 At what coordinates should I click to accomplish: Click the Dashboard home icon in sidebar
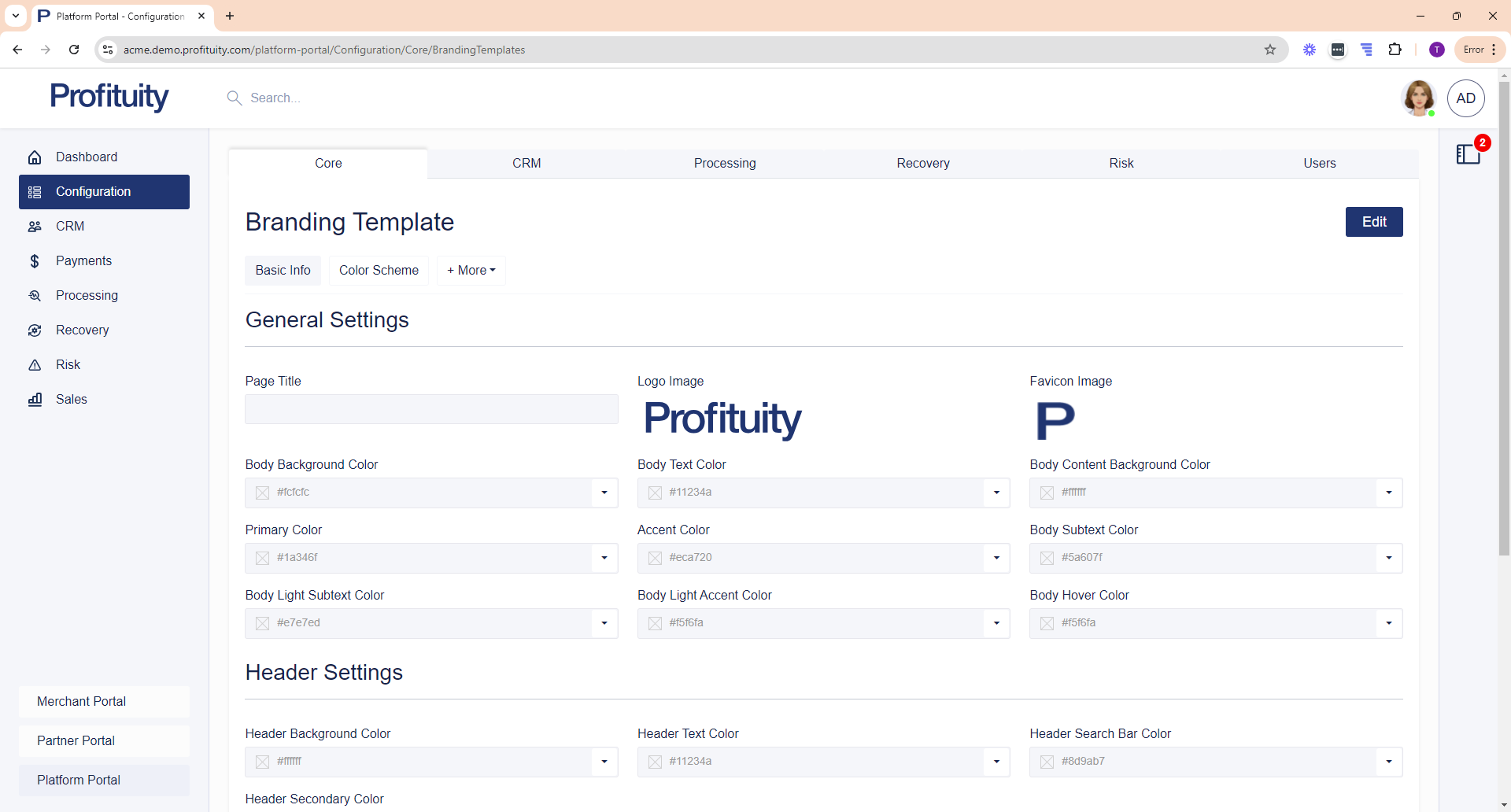click(35, 157)
